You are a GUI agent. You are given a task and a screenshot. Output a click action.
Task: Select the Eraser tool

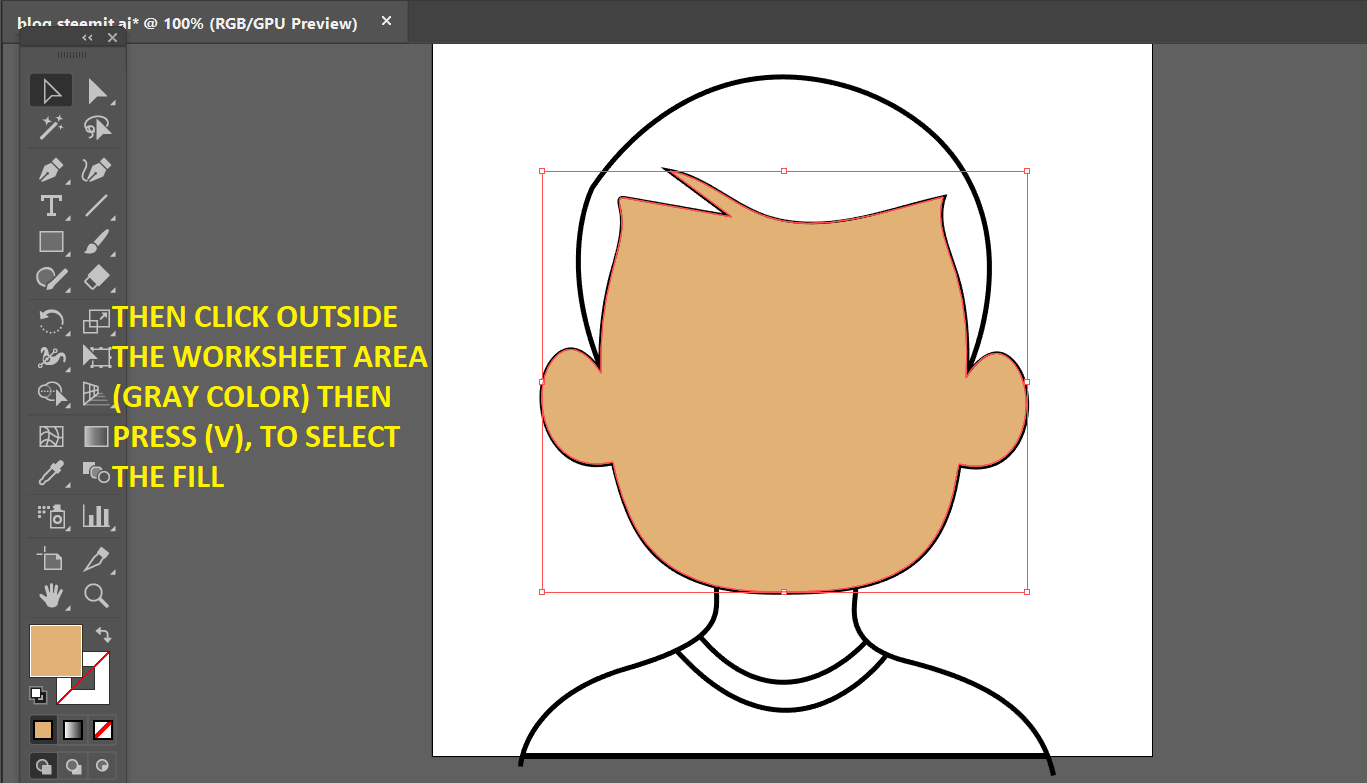point(97,278)
